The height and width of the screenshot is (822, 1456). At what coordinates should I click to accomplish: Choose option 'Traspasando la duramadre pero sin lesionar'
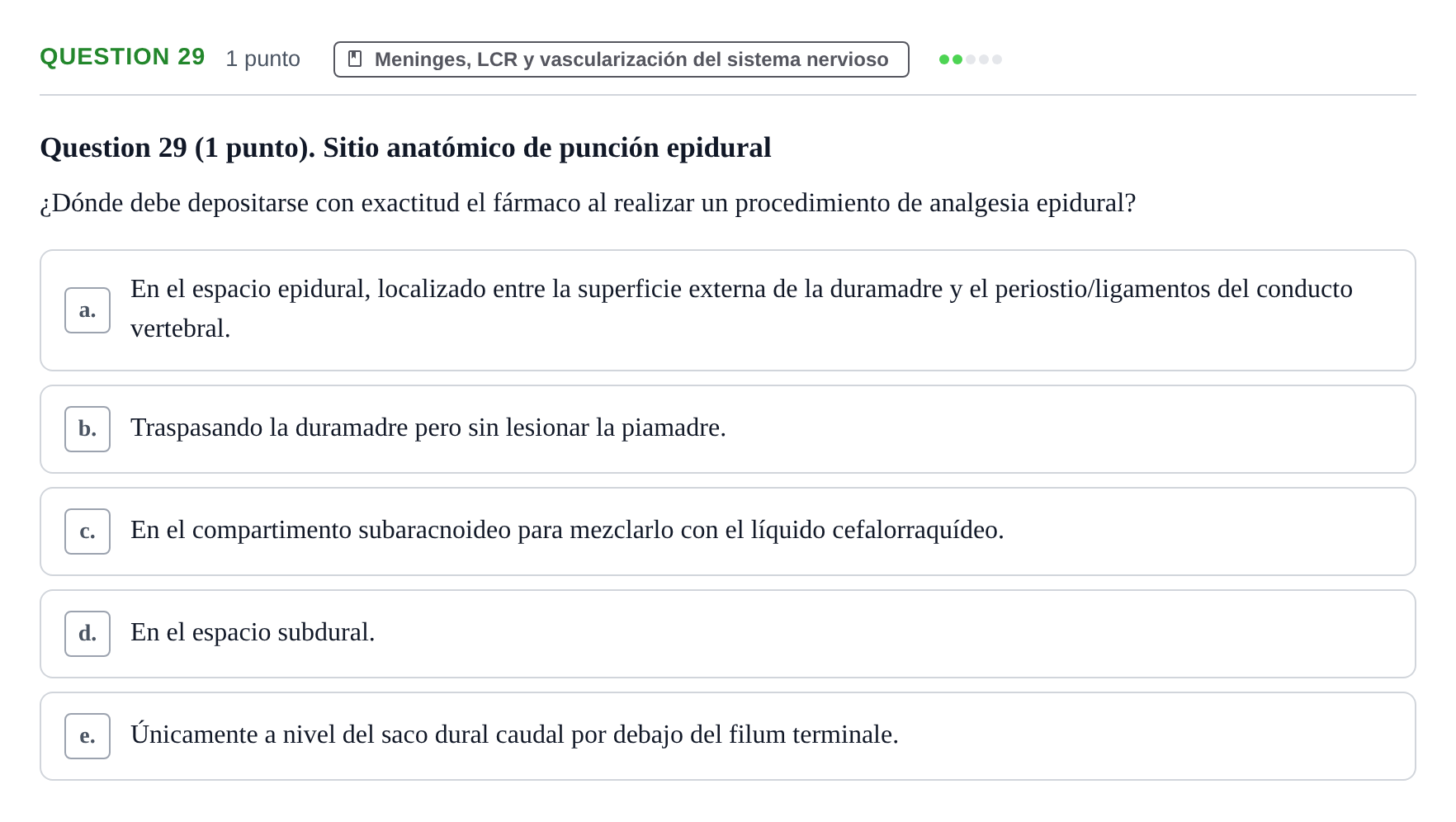pyautogui.click(x=728, y=429)
